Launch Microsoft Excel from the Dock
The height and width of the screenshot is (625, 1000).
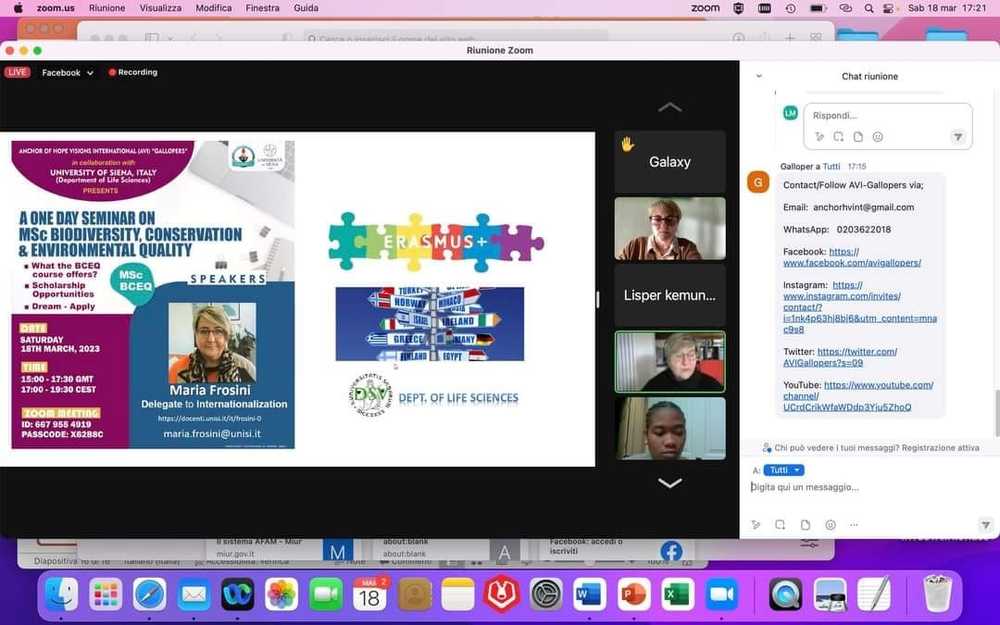pyautogui.click(x=677, y=593)
